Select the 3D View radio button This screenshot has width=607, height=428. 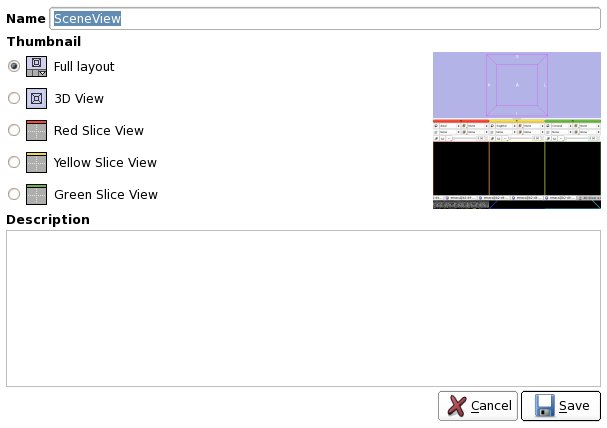(x=13, y=98)
